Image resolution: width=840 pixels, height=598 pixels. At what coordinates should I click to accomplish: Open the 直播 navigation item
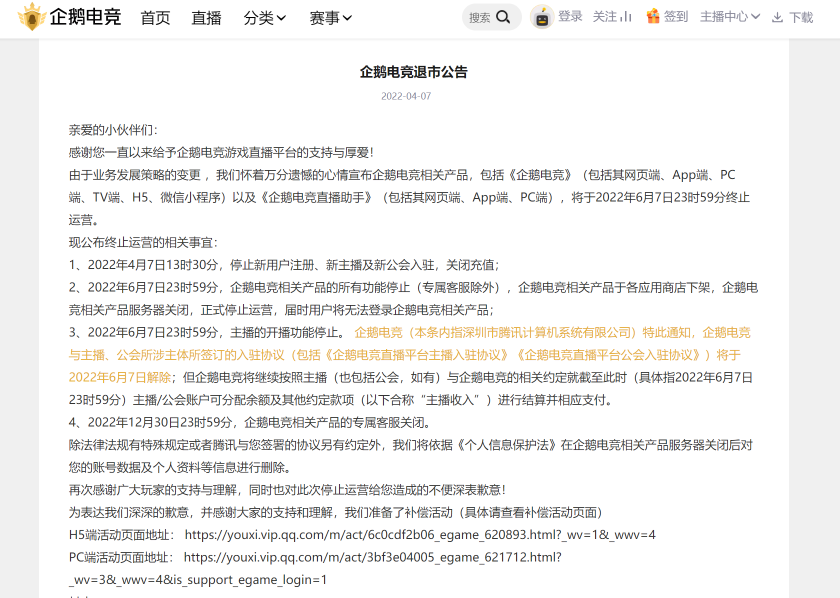click(x=206, y=18)
